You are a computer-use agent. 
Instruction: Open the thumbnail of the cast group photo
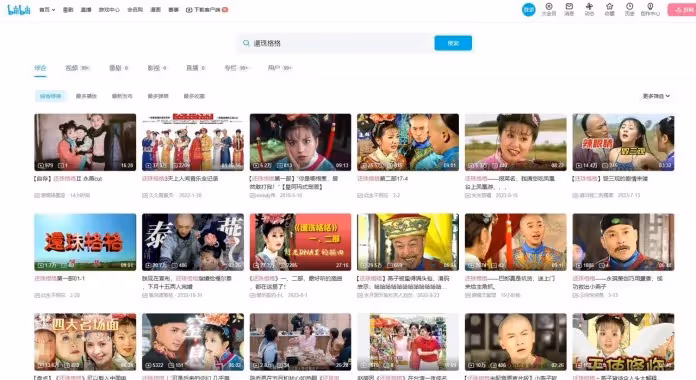(193, 142)
